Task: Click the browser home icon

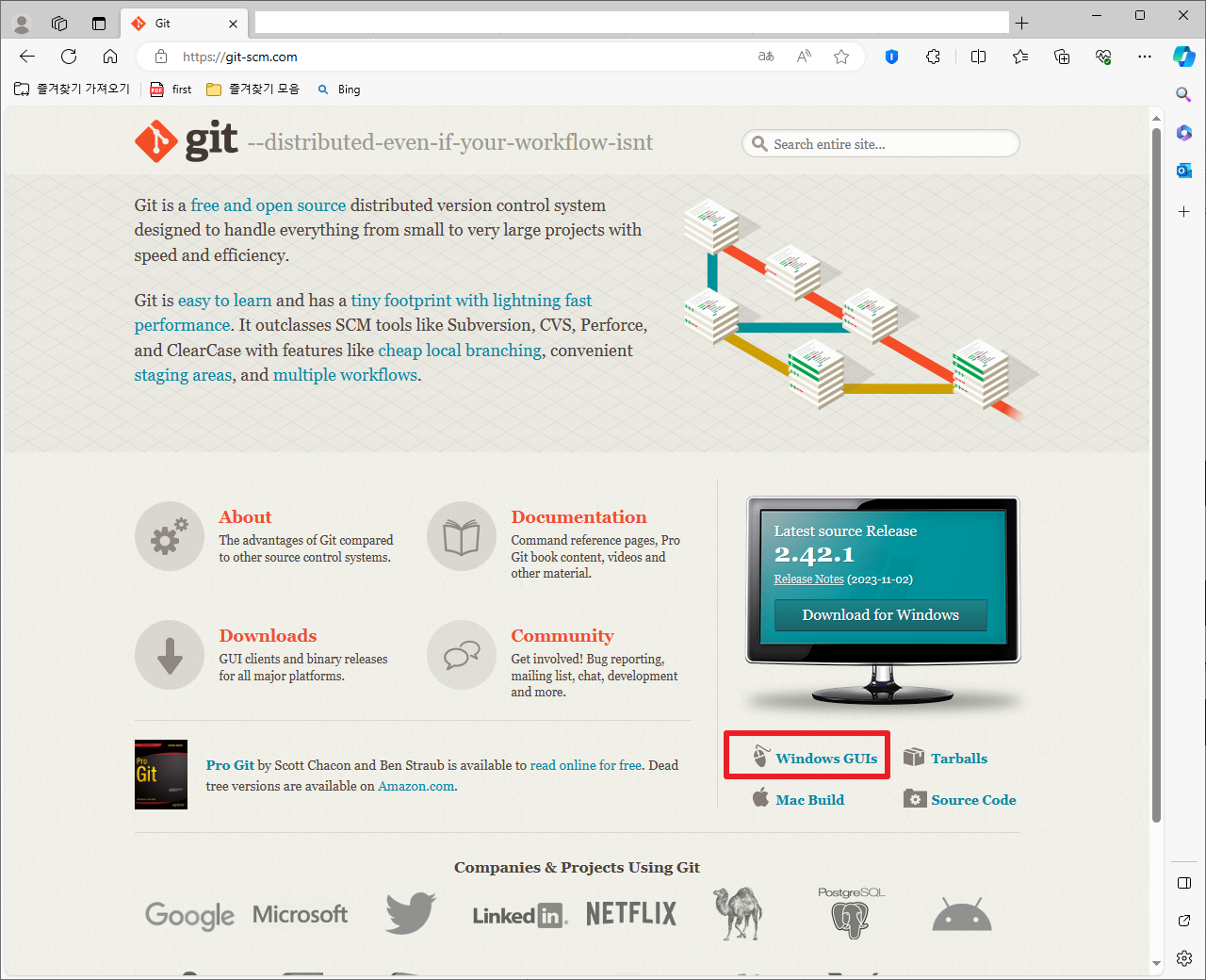Action: click(110, 57)
